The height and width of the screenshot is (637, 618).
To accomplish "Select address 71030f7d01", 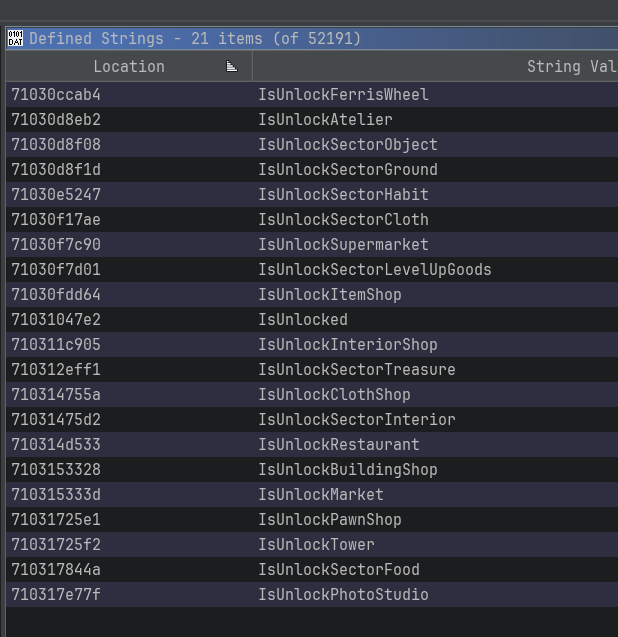I will 56,270.
